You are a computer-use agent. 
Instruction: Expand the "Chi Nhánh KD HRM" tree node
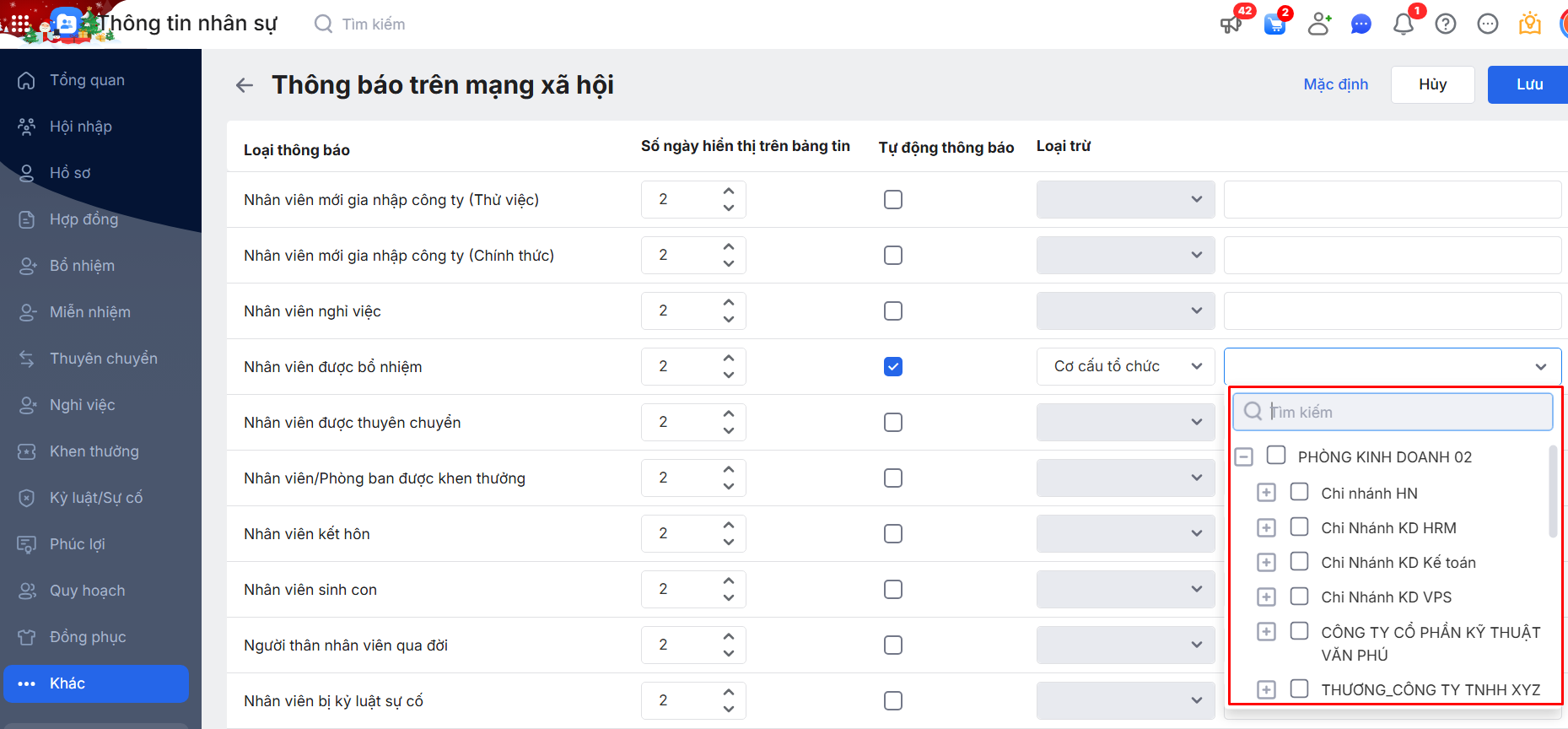pyautogui.click(x=1266, y=528)
